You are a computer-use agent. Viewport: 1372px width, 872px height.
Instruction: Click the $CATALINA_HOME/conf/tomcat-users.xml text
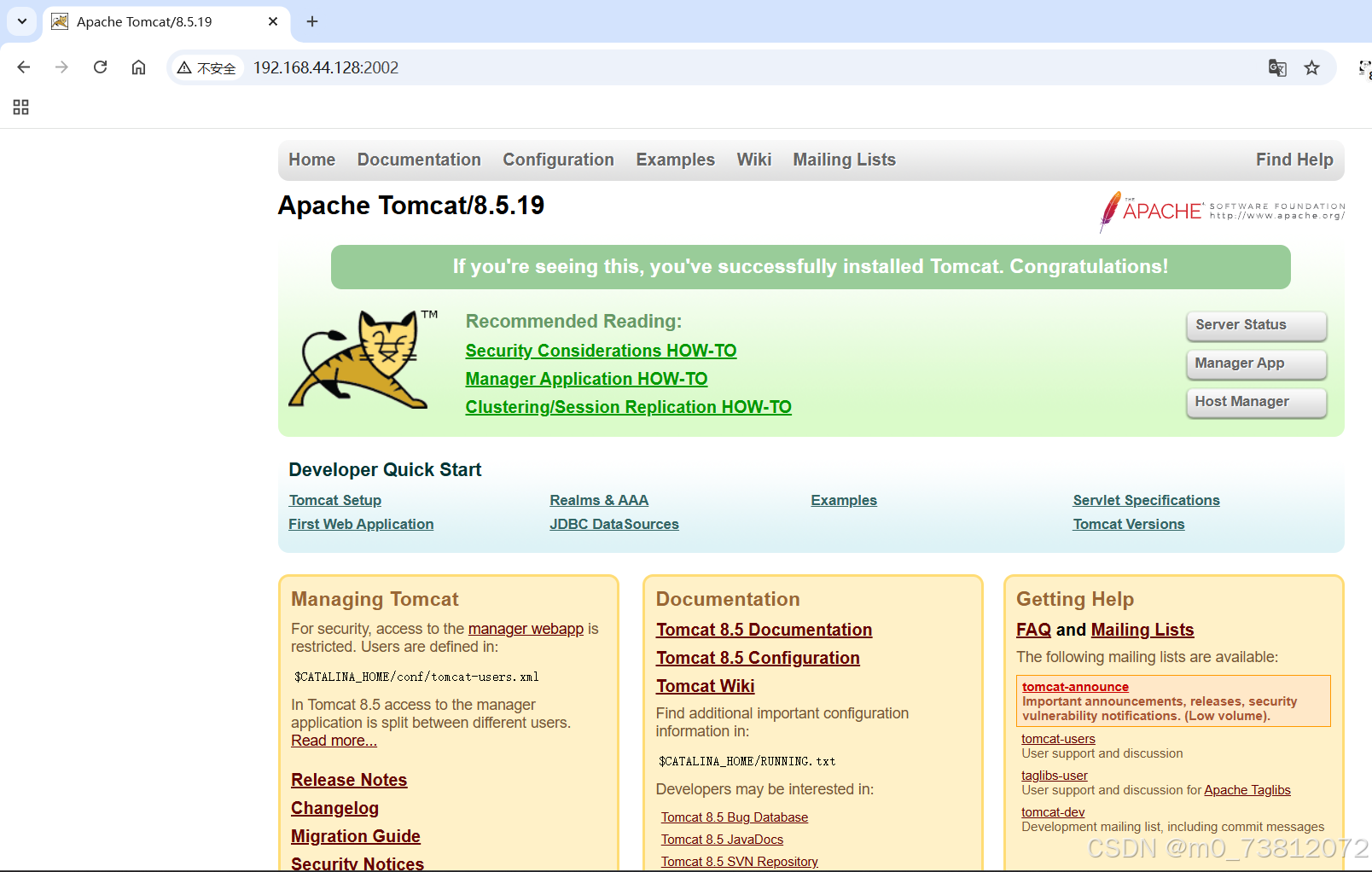tap(416, 677)
